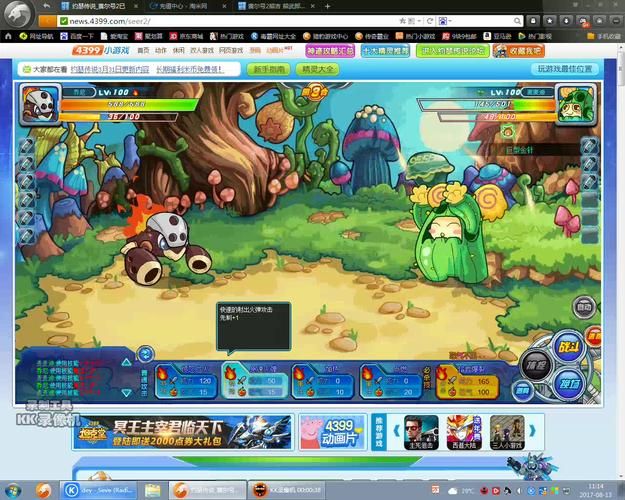Open the 三人小游戏 recommended game thumbnail

507,432
